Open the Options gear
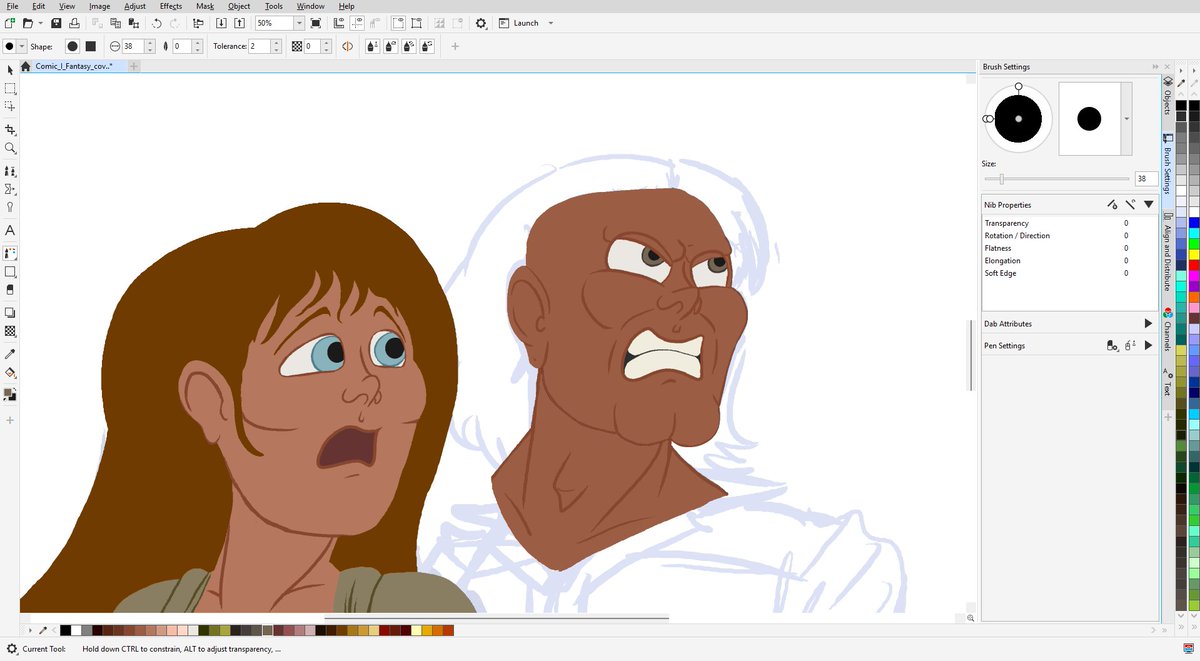The width and height of the screenshot is (1200, 661). (481, 23)
